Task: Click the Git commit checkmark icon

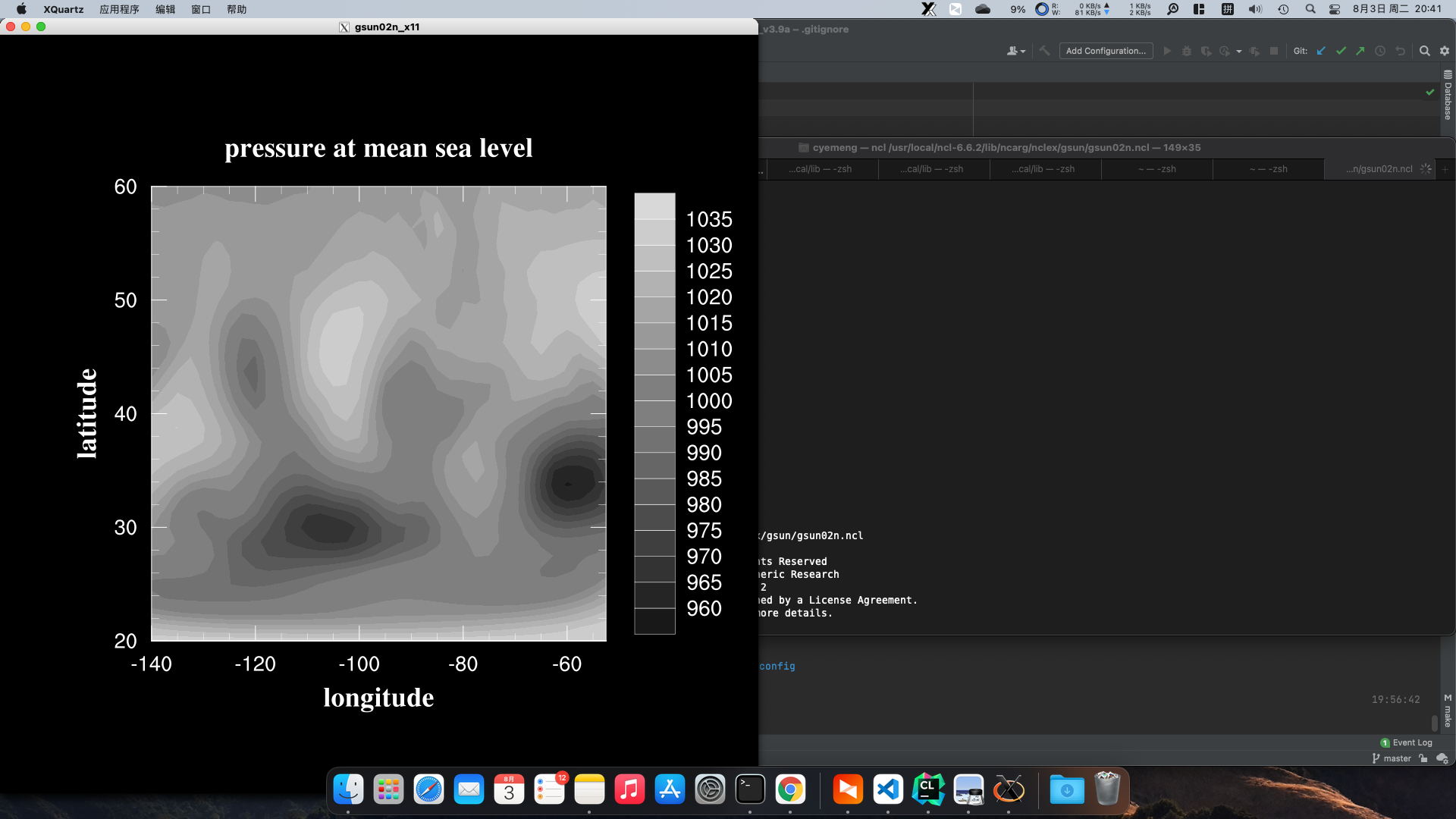Action: [1341, 51]
